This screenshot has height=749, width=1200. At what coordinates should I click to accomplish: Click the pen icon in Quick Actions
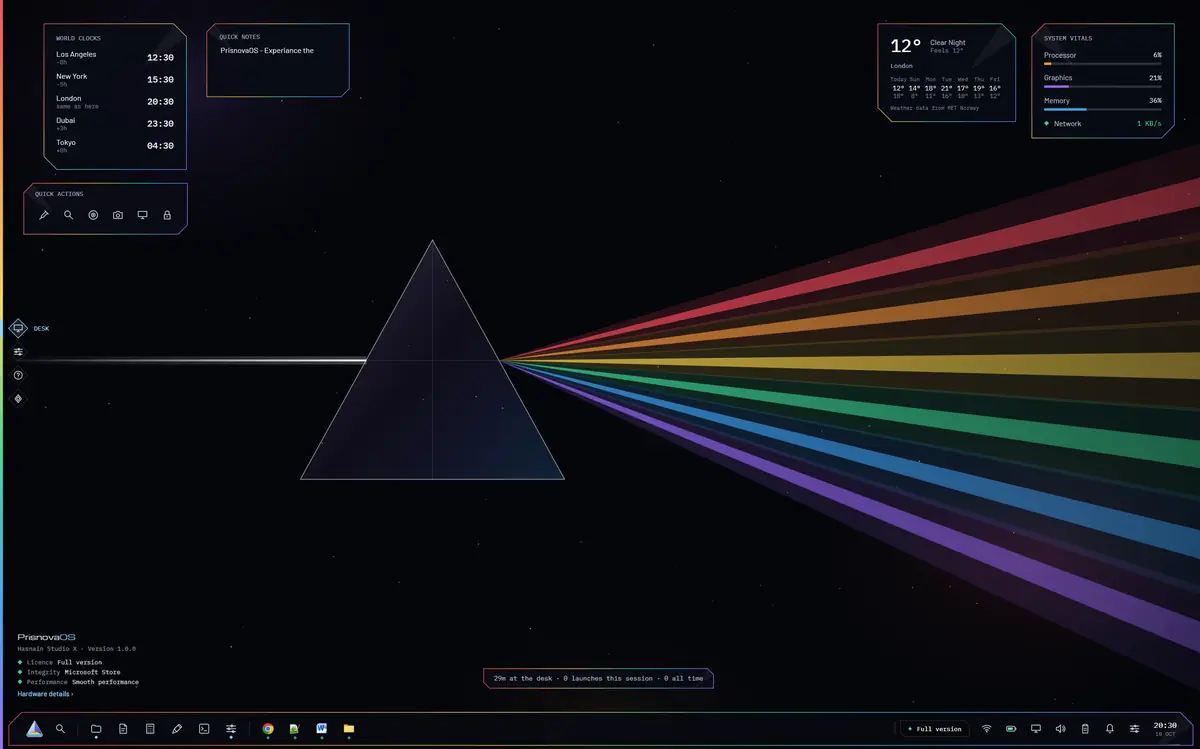tap(44, 215)
